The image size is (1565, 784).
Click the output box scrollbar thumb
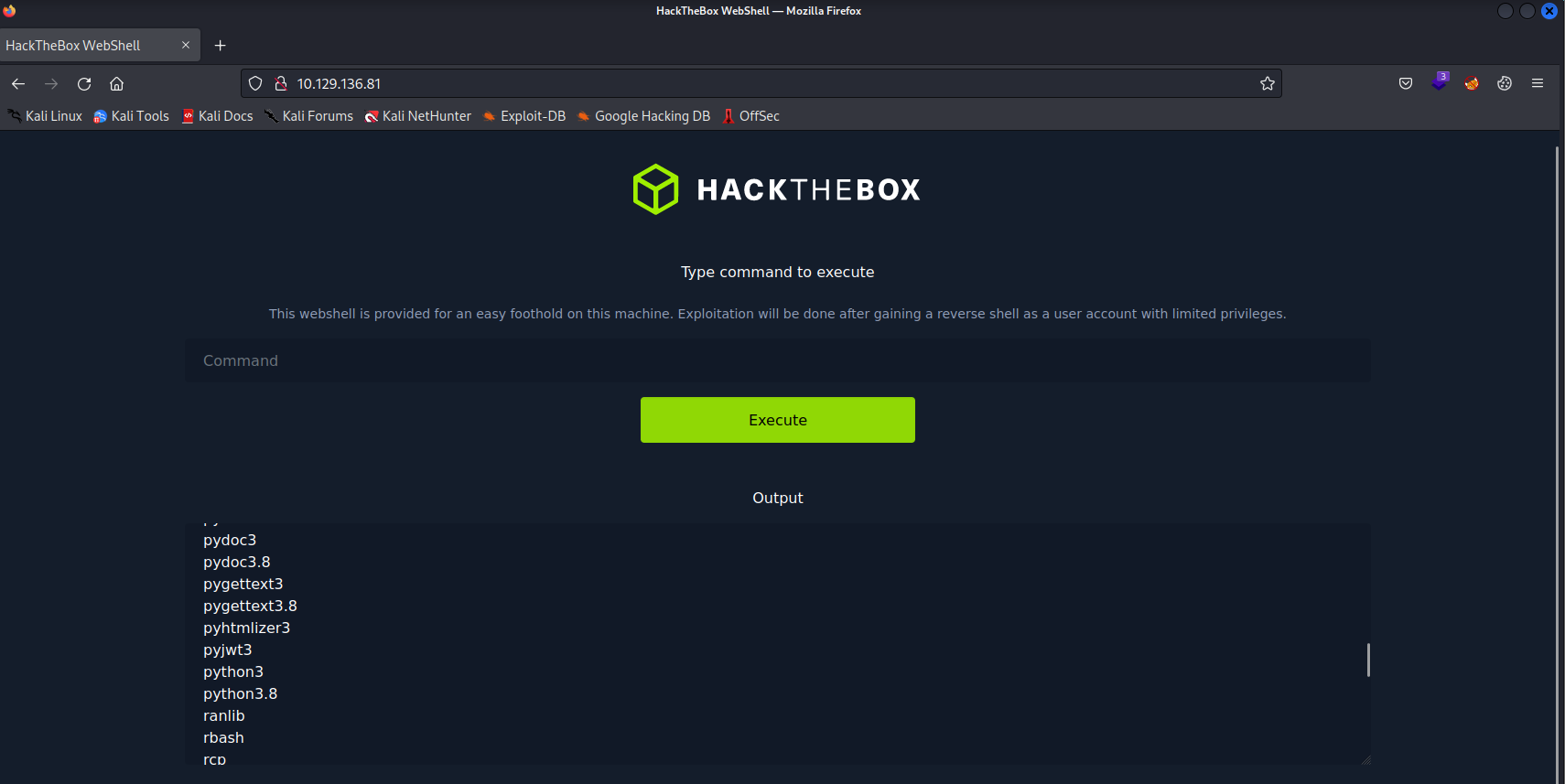[x=1368, y=660]
